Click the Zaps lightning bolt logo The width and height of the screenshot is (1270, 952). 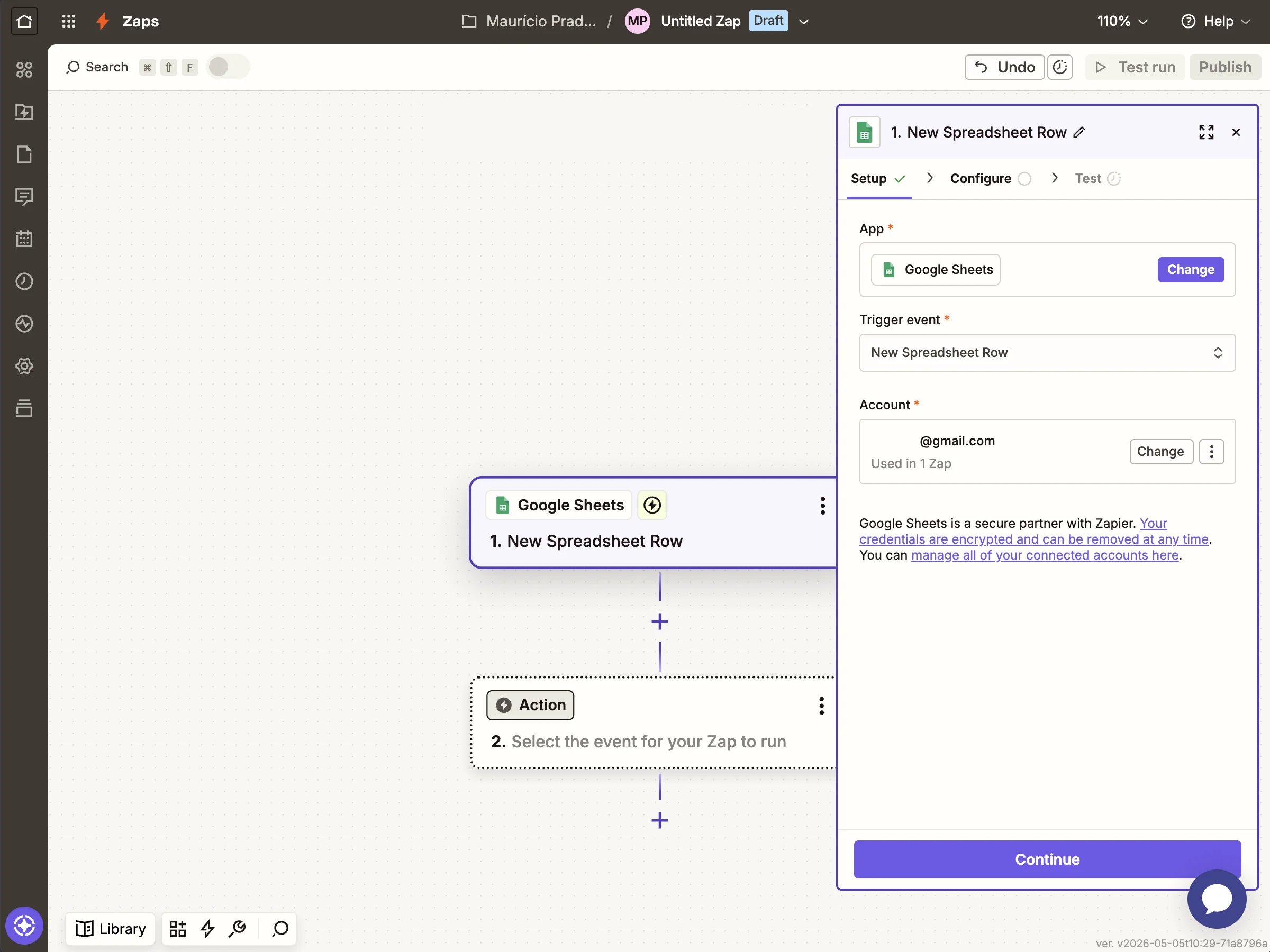tap(103, 21)
